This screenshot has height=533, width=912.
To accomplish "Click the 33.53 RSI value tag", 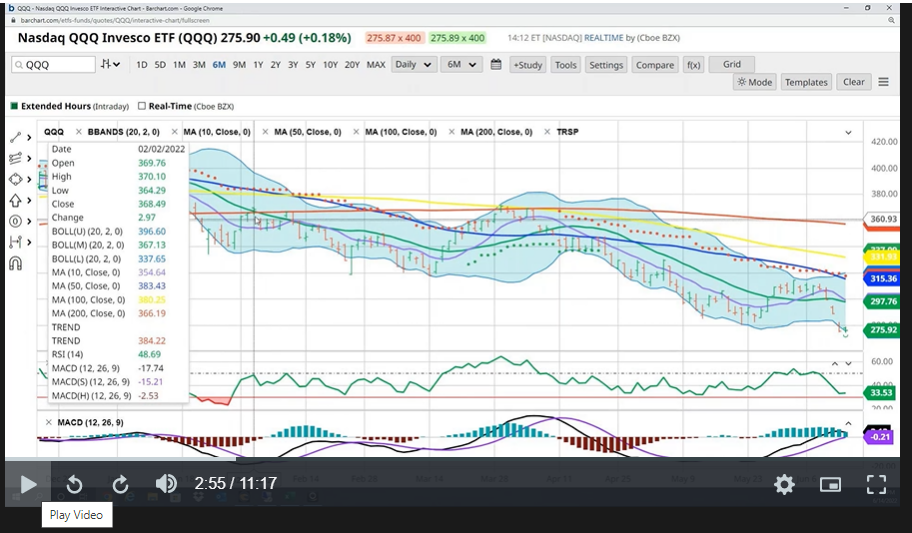I will 881,393.
